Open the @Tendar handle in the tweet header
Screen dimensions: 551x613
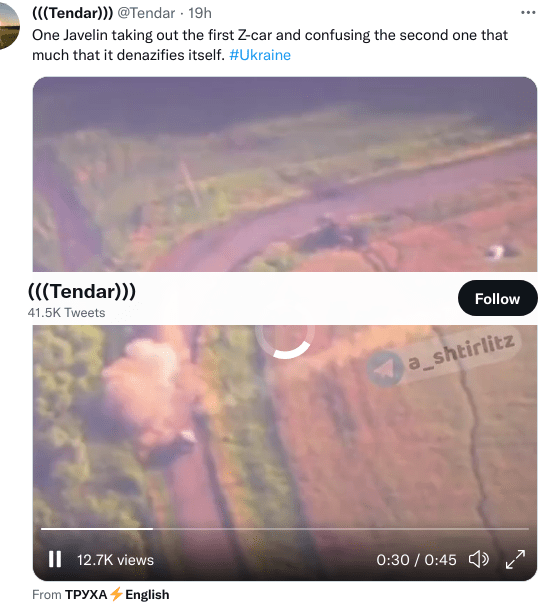click(146, 13)
